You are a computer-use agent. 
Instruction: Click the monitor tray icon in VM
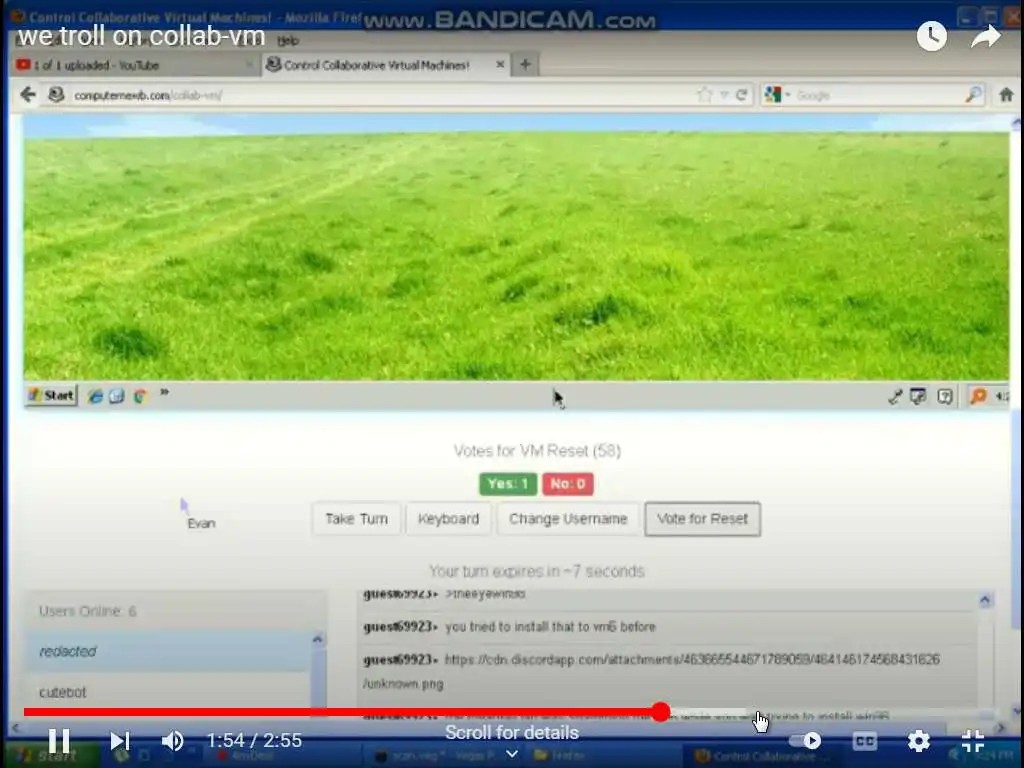[x=918, y=396]
